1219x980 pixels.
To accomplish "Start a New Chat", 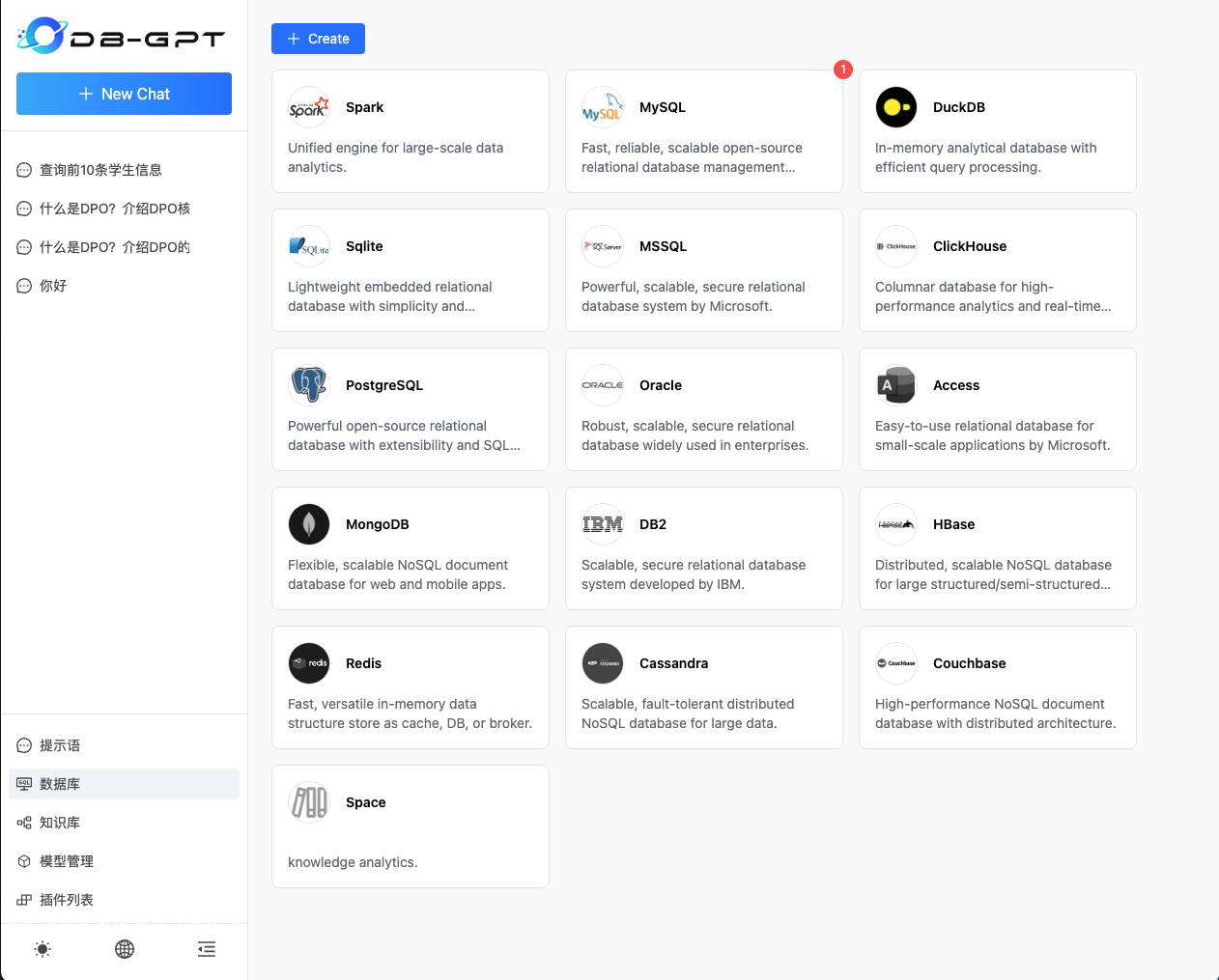I will pos(124,94).
